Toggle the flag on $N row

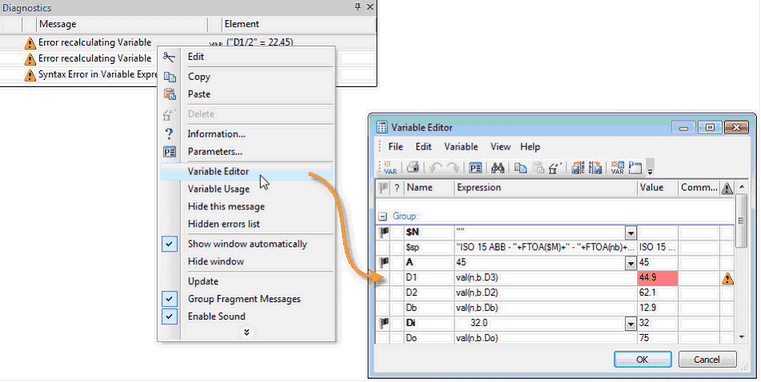point(383,233)
